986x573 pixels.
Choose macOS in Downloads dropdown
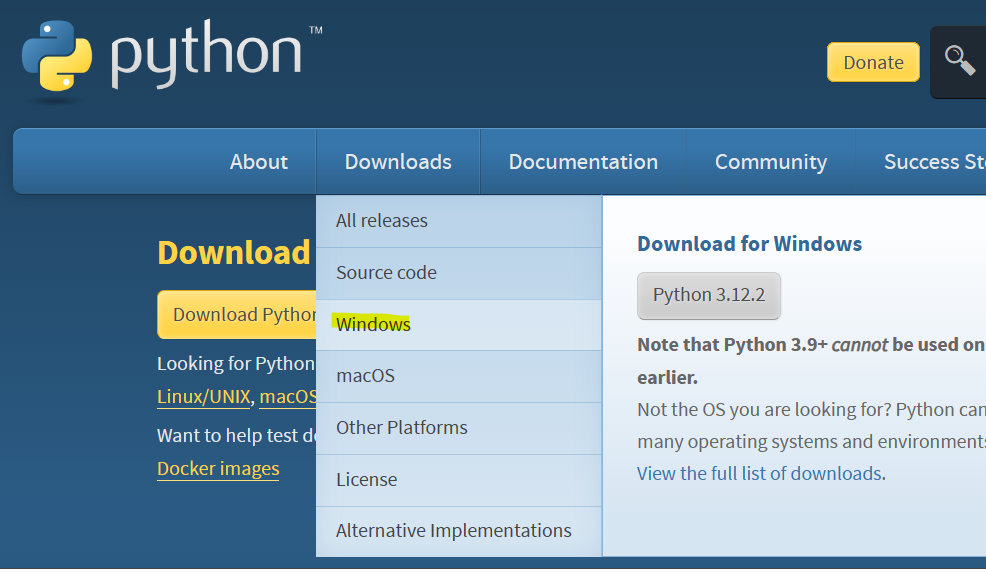pyautogui.click(x=459, y=376)
